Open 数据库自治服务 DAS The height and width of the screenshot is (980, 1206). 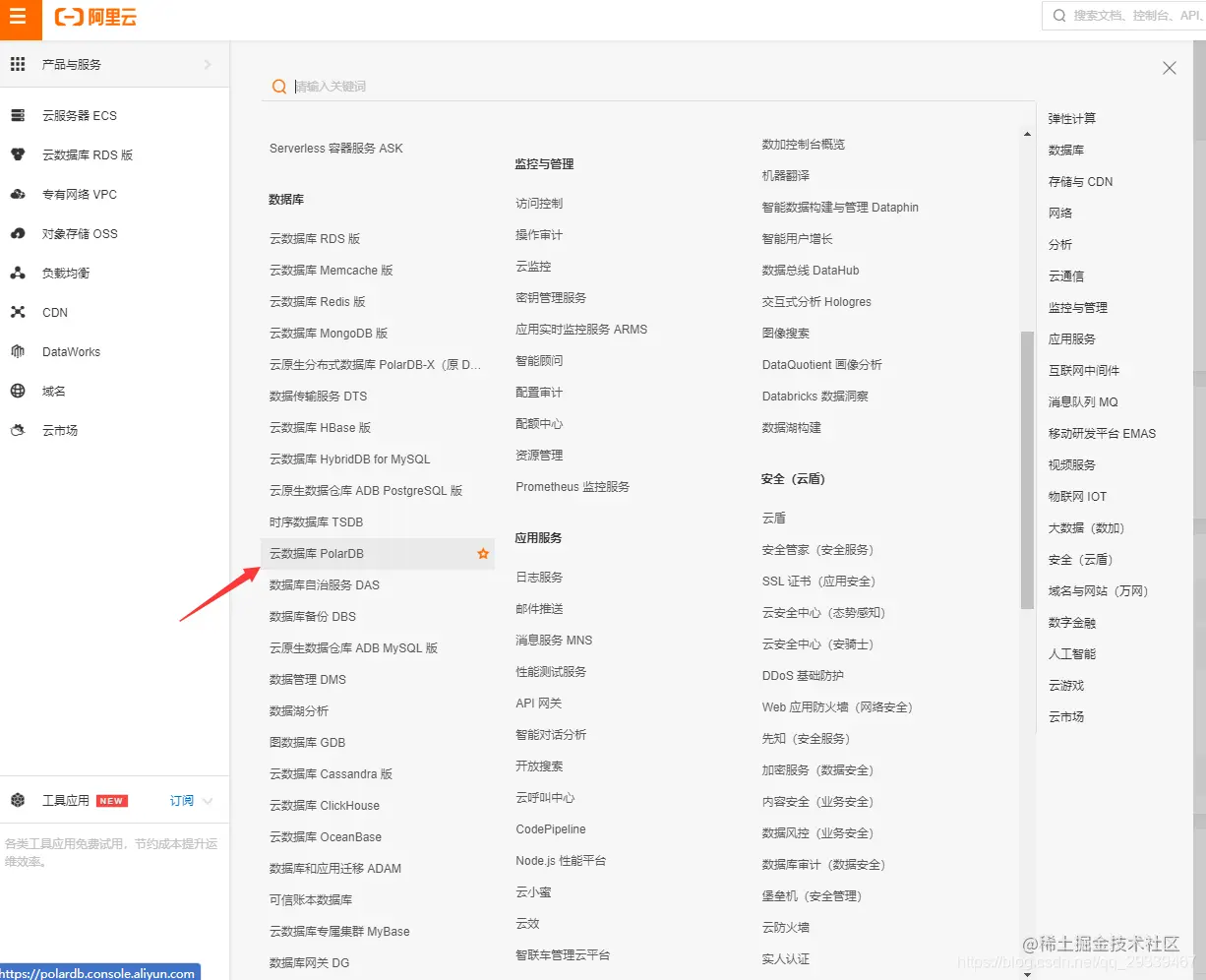(x=325, y=585)
